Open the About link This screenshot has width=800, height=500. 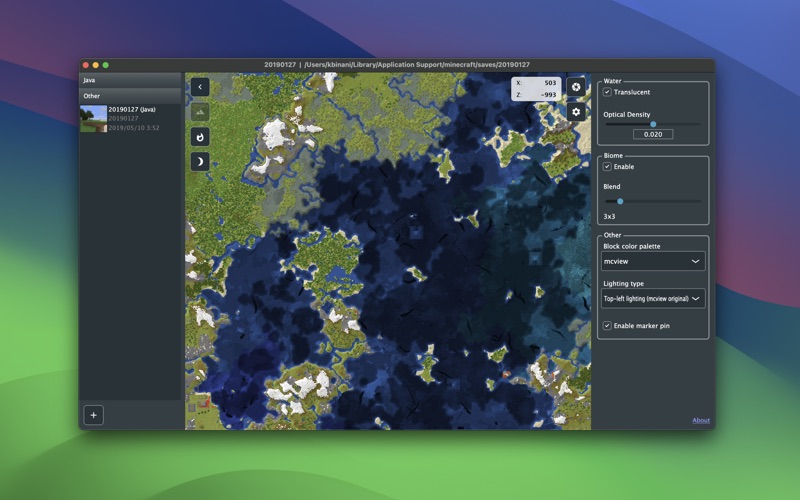pyautogui.click(x=701, y=420)
